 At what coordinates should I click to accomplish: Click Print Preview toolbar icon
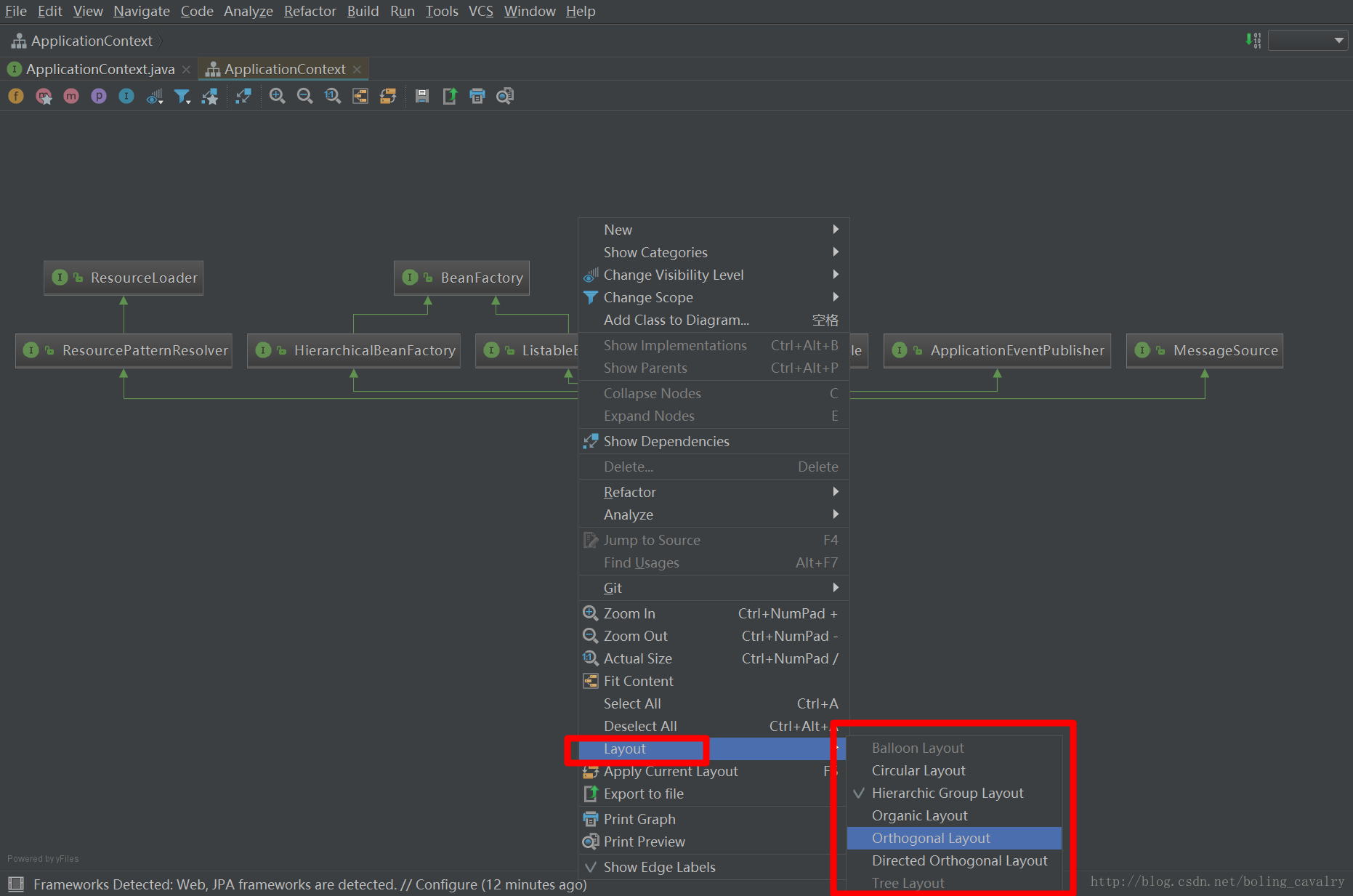[505, 96]
